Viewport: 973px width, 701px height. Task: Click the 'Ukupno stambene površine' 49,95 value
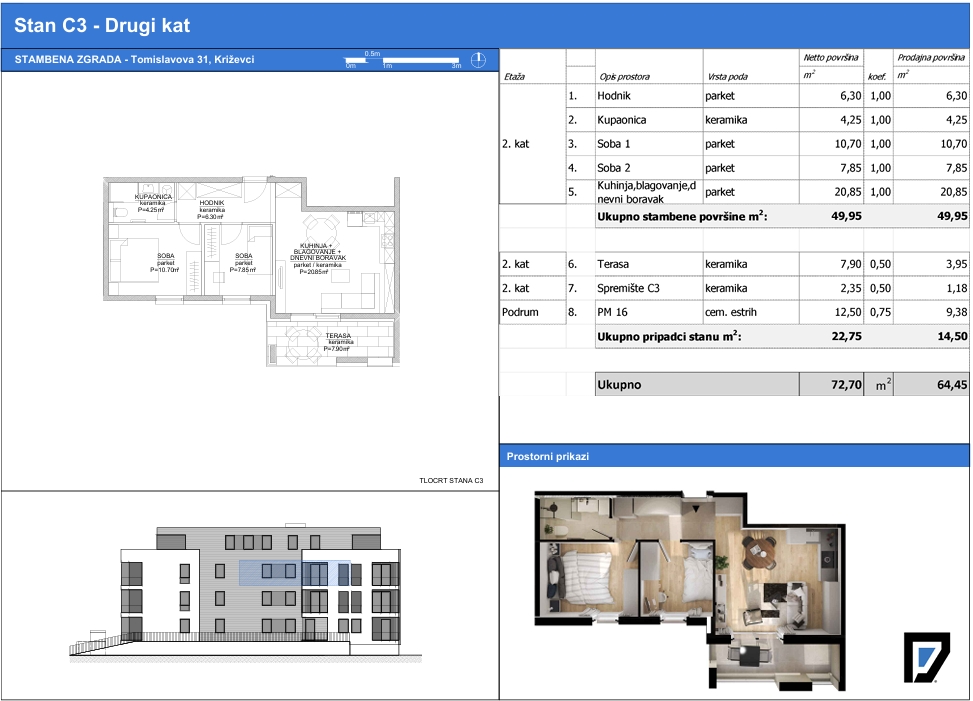point(846,217)
